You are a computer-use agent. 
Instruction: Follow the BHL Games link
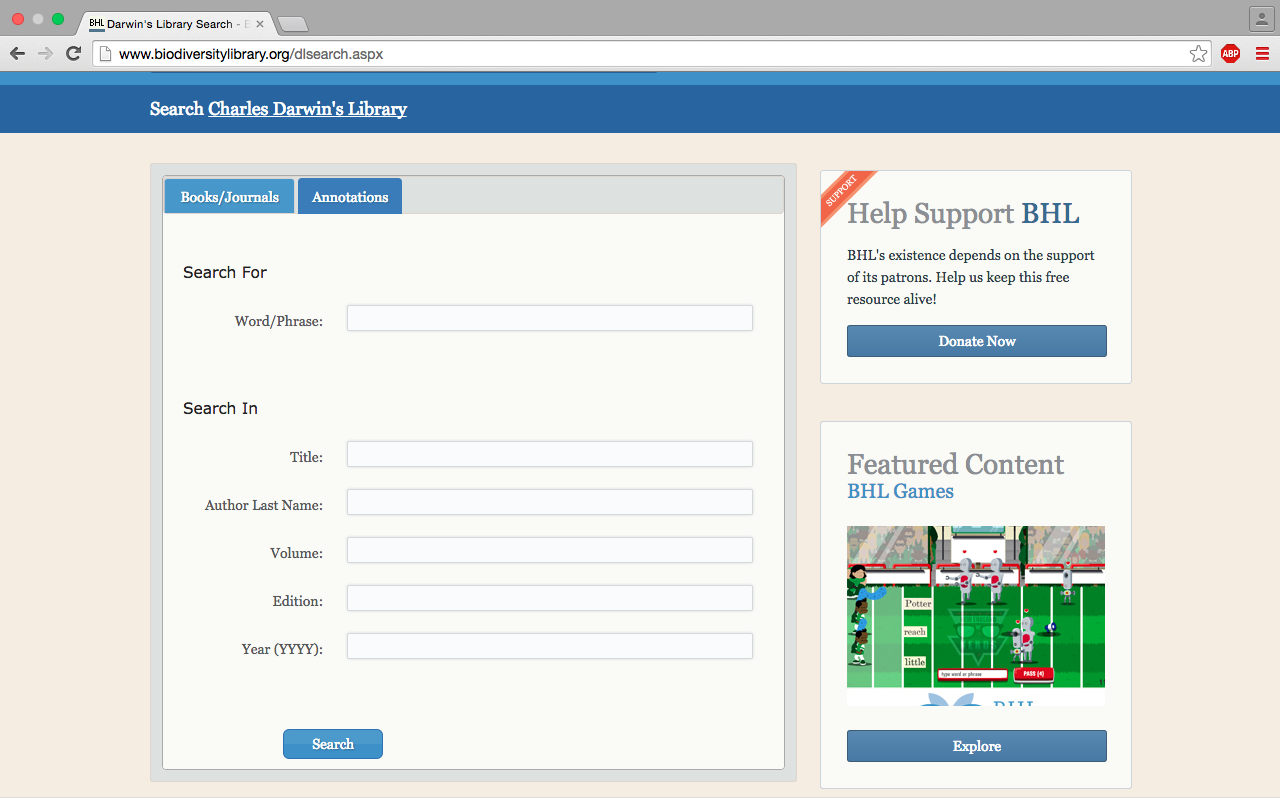[900, 491]
